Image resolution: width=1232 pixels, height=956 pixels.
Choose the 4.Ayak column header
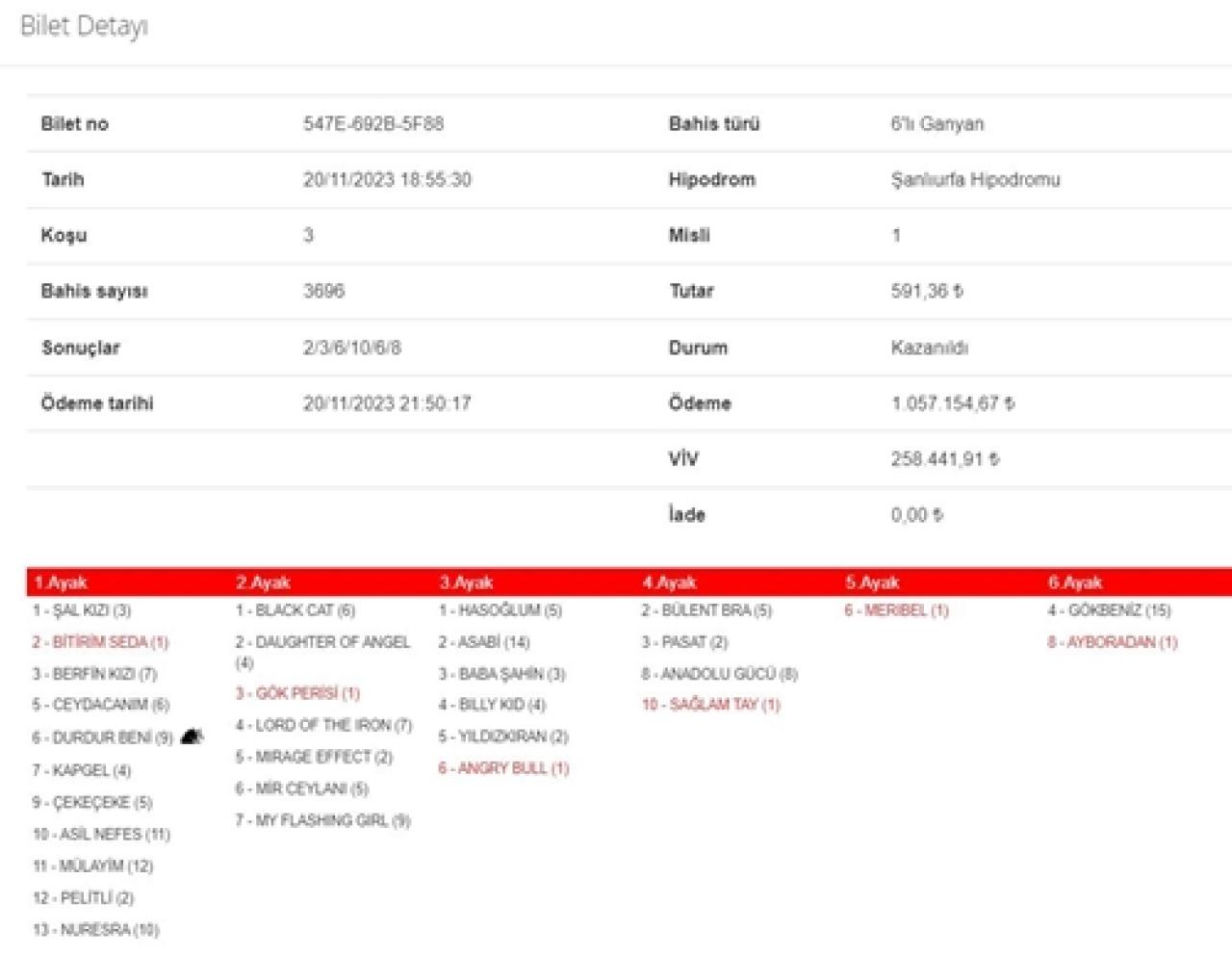point(669,582)
